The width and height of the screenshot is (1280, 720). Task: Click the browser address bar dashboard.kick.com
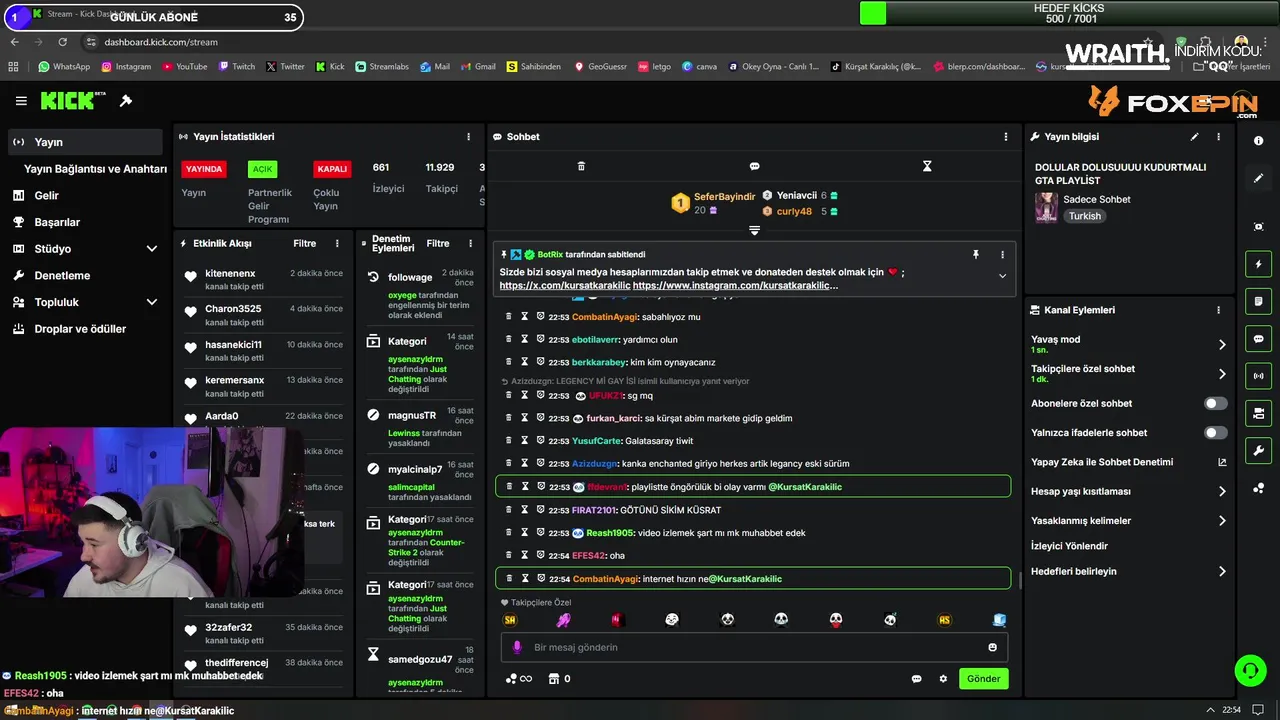click(160, 42)
